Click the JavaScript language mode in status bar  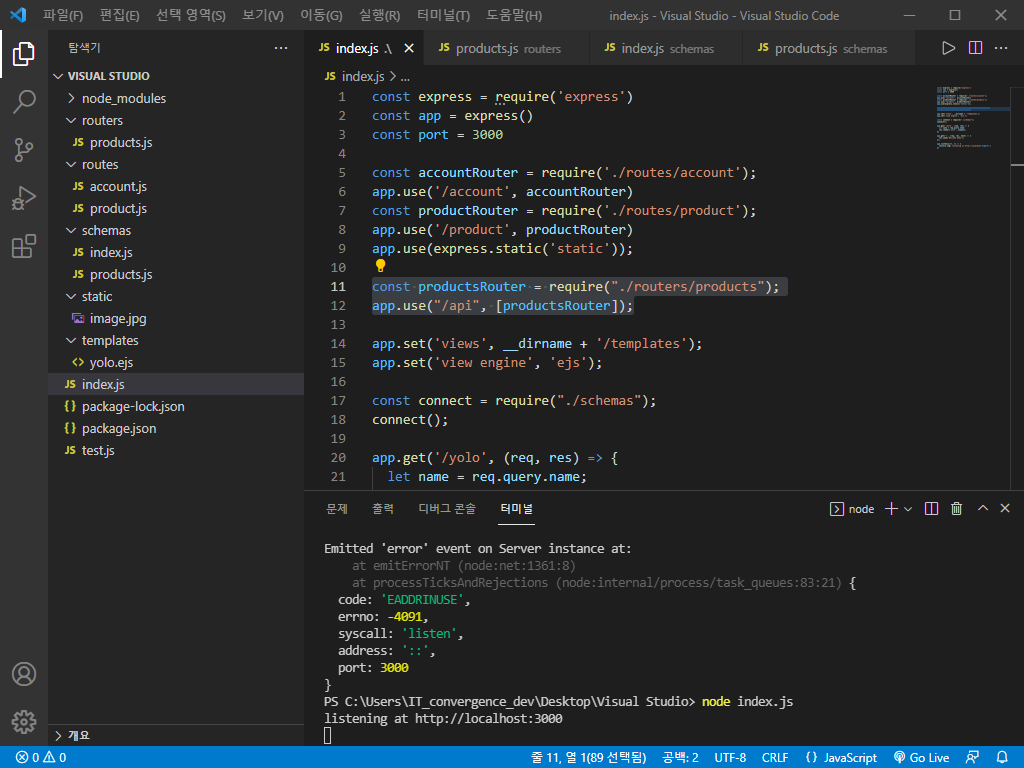click(x=841, y=758)
